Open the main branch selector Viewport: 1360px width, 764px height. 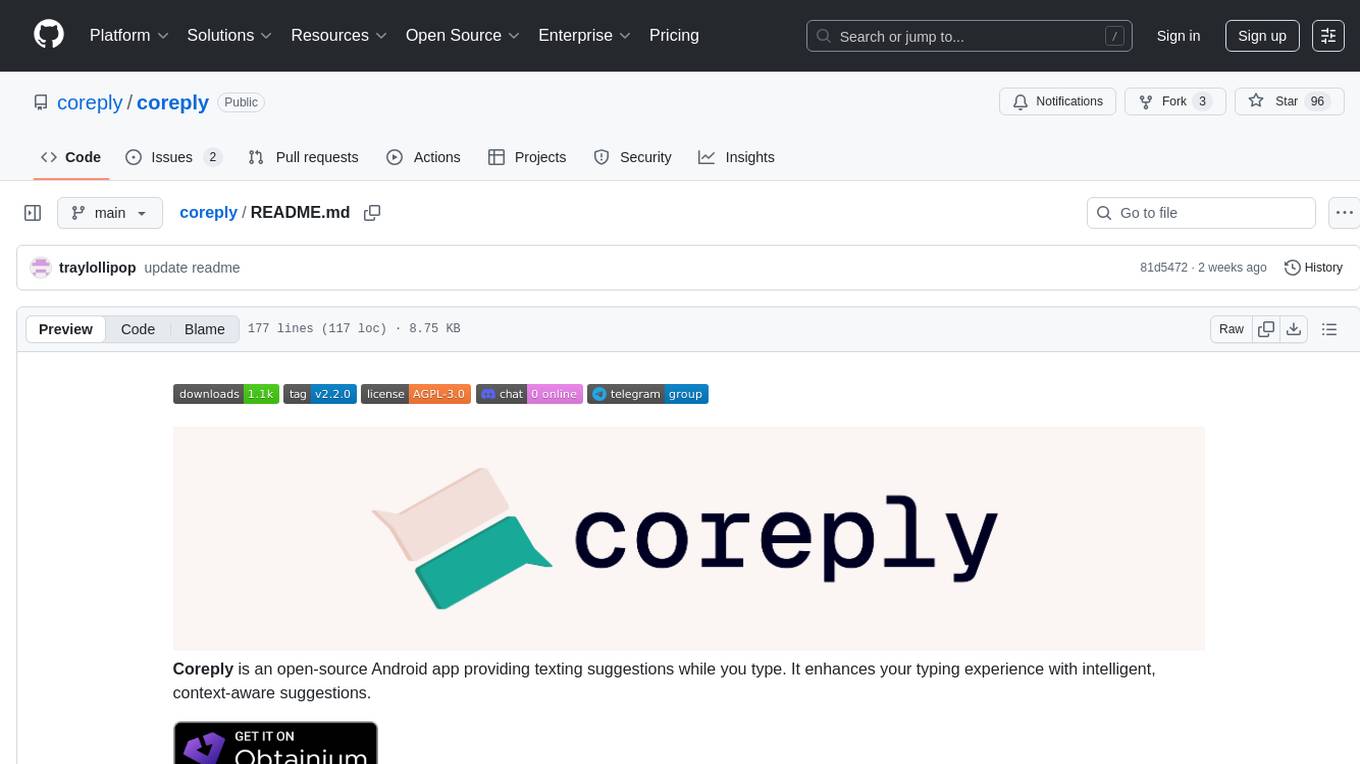(109, 213)
